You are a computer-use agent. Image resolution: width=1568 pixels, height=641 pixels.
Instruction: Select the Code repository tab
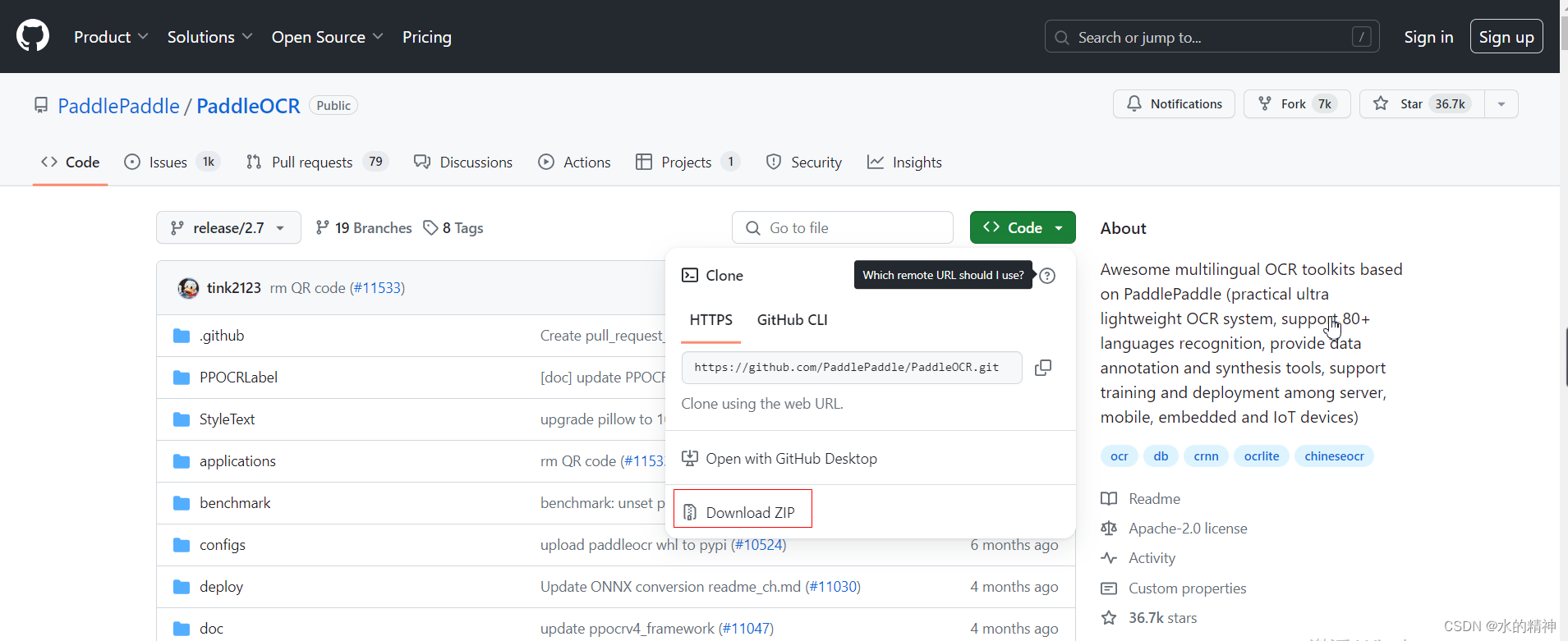(x=70, y=162)
